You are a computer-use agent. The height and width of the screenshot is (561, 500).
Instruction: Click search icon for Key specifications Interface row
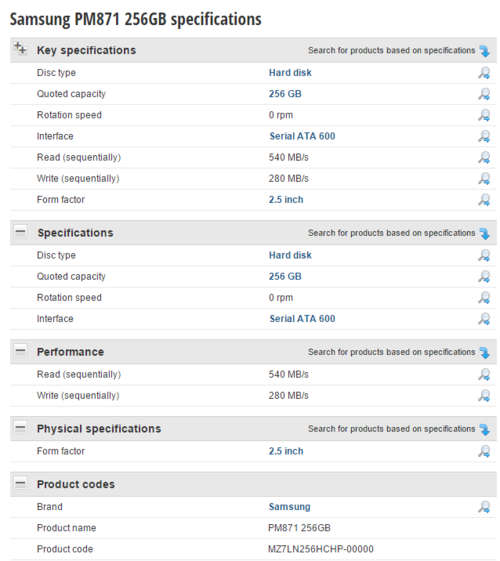pos(484,136)
